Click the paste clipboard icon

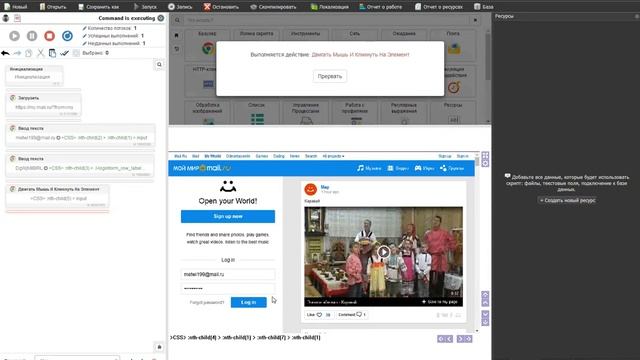[x=52, y=53]
